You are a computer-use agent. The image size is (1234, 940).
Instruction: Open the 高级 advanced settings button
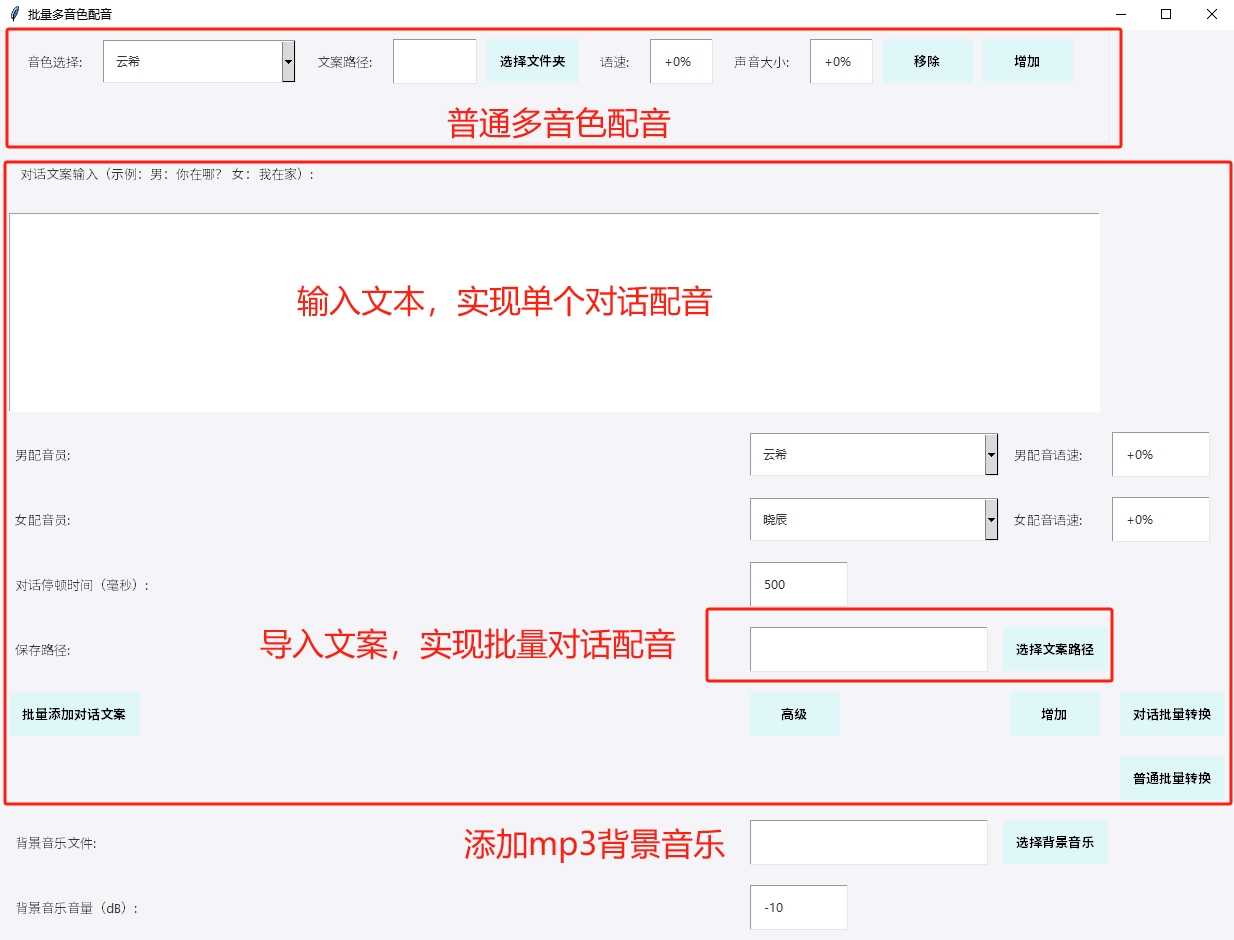click(794, 714)
